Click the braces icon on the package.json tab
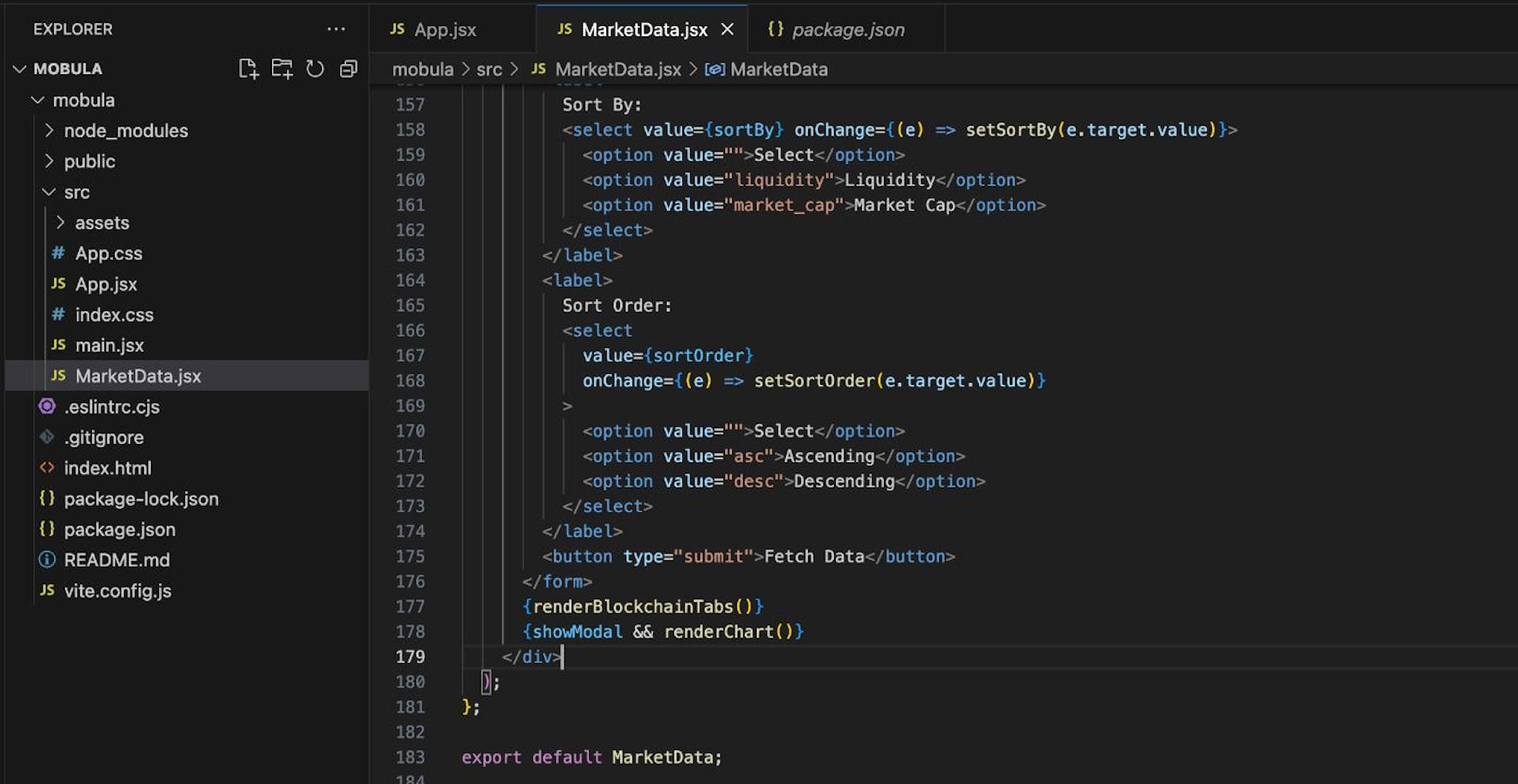1518x784 pixels. pos(776,29)
